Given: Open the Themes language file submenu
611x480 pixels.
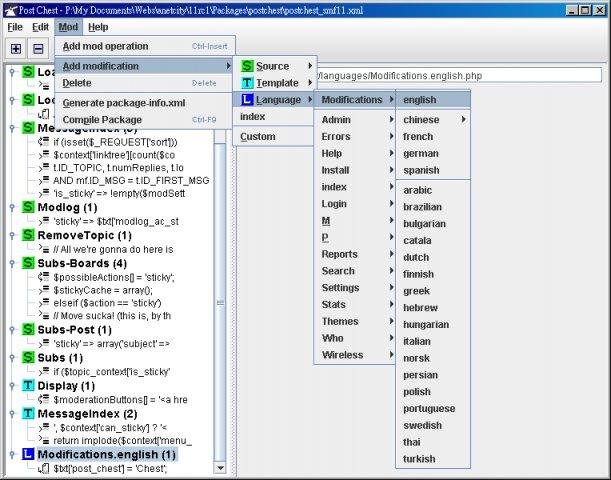Looking at the screenshot, I should (355, 321).
